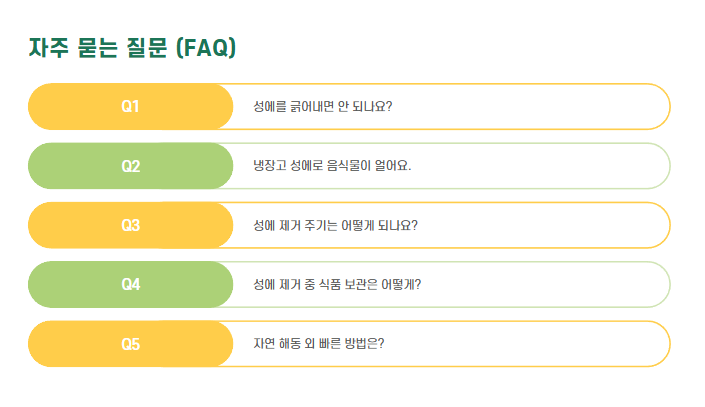Click the yellow Q1 badge
Viewport: 705px width, 407px height.
pos(130,107)
